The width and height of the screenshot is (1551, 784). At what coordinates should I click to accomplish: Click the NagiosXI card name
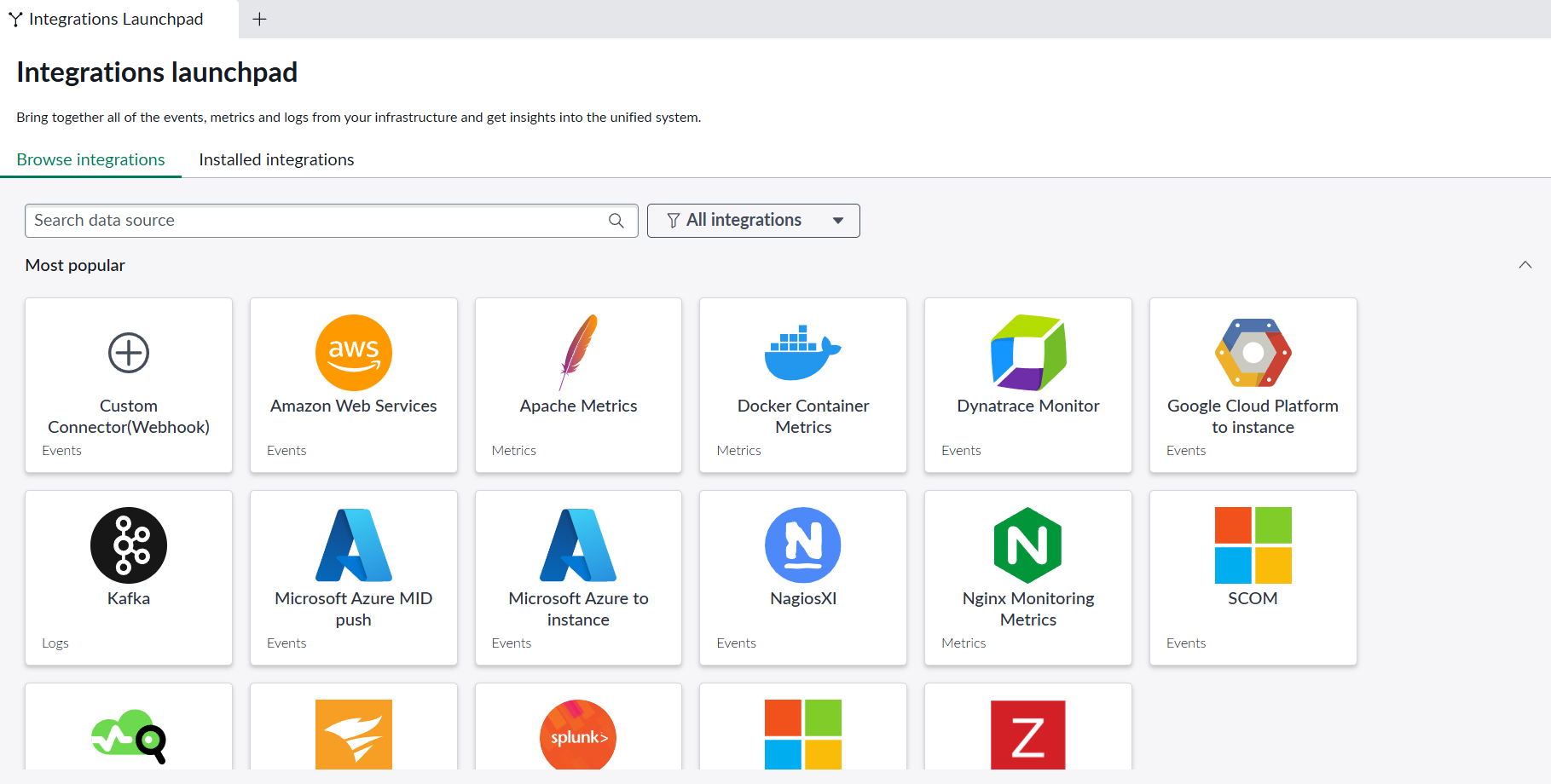click(803, 599)
